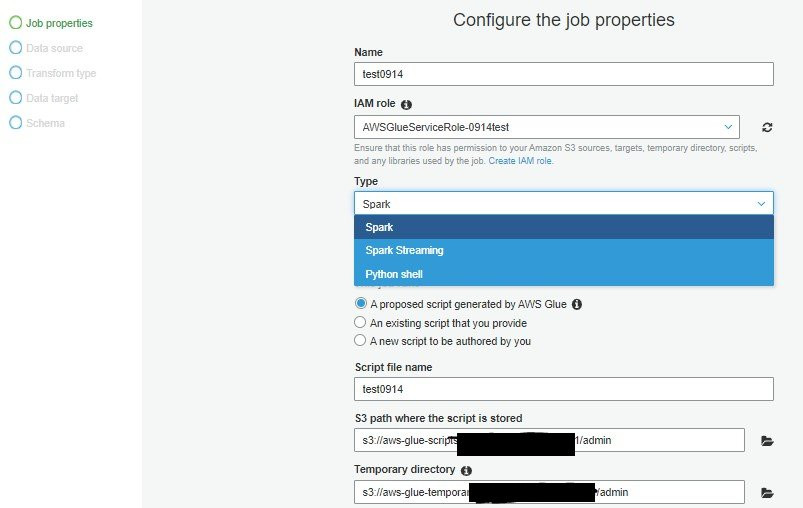The width and height of the screenshot is (803, 508).
Task: Expand the IAM role dropdown
Action: tap(546, 127)
